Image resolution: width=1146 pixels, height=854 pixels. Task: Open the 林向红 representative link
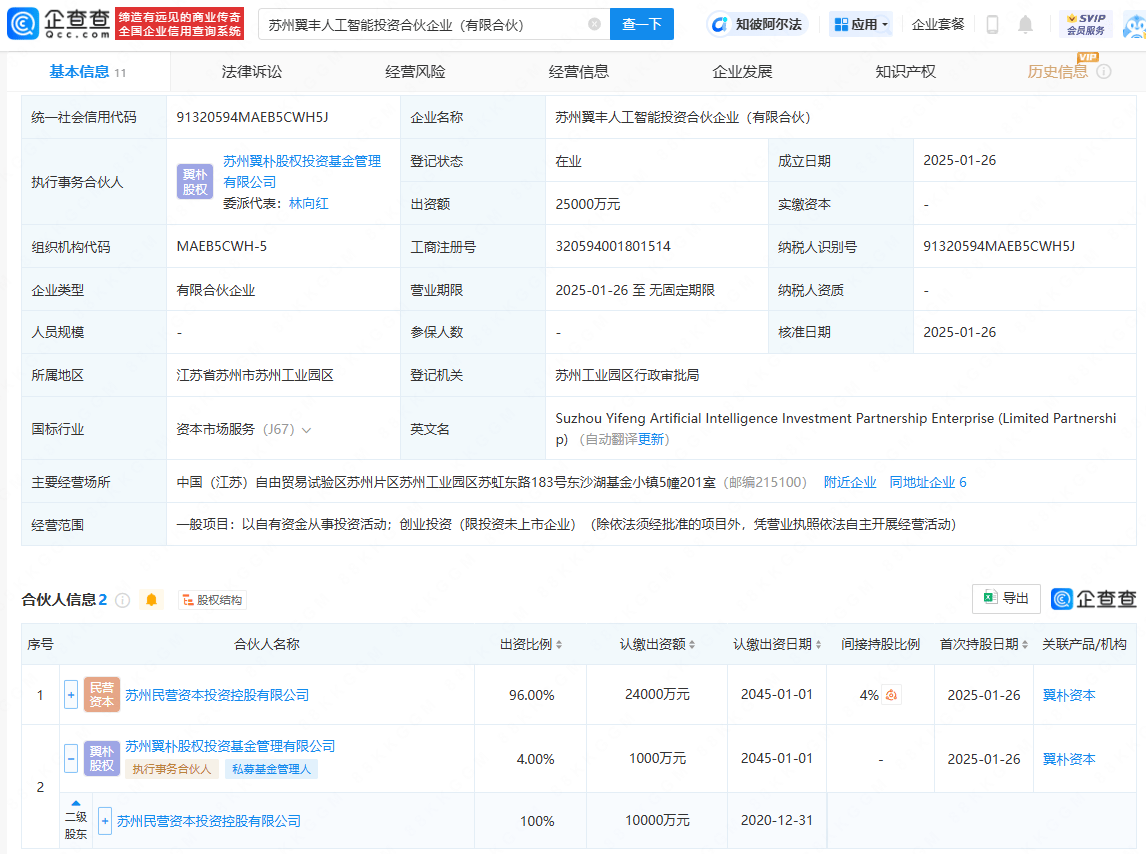point(308,203)
